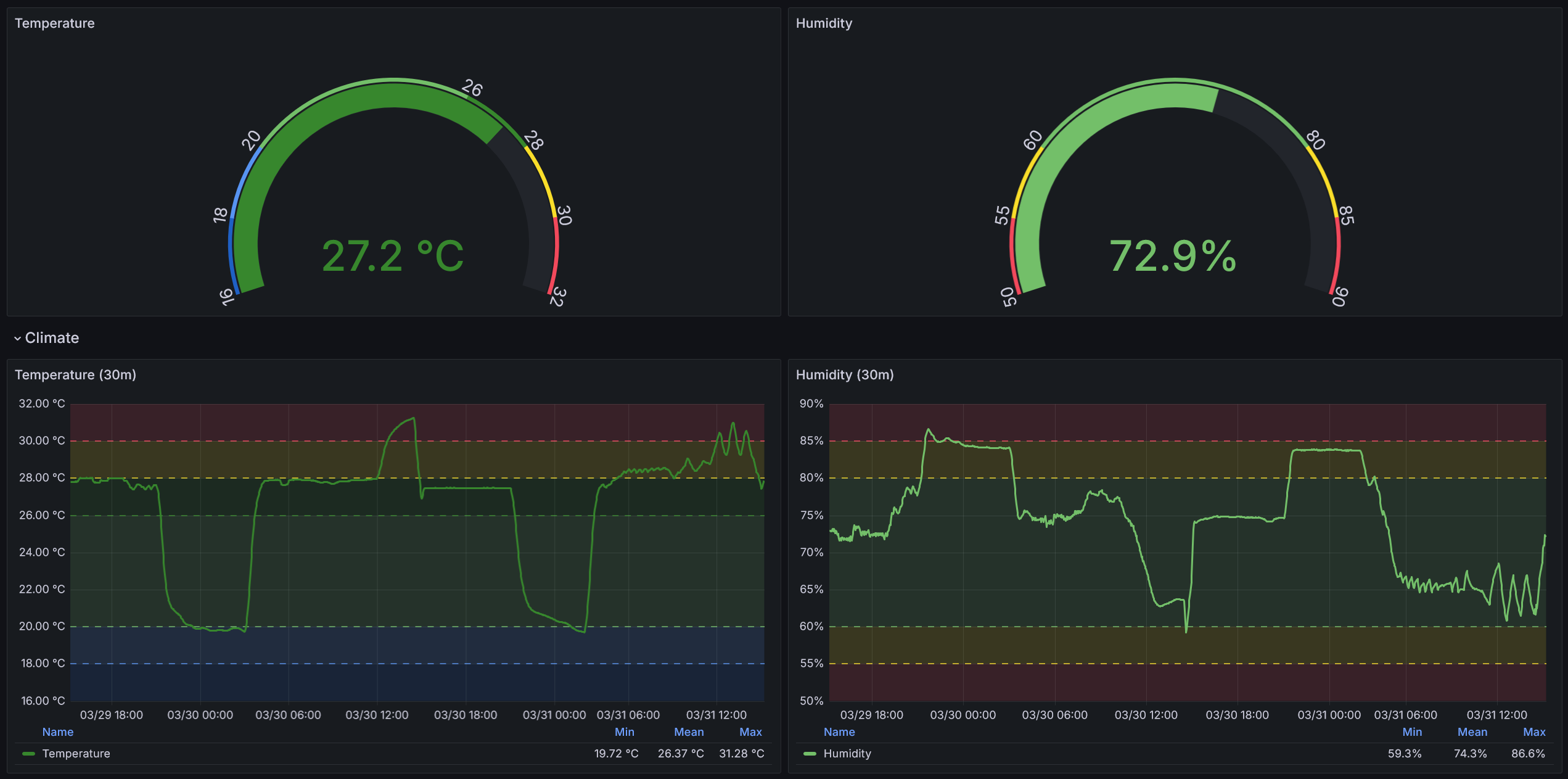Sort humidity legend by Mean column
The height and width of the screenshot is (779, 1568).
pyautogui.click(x=1472, y=732)
